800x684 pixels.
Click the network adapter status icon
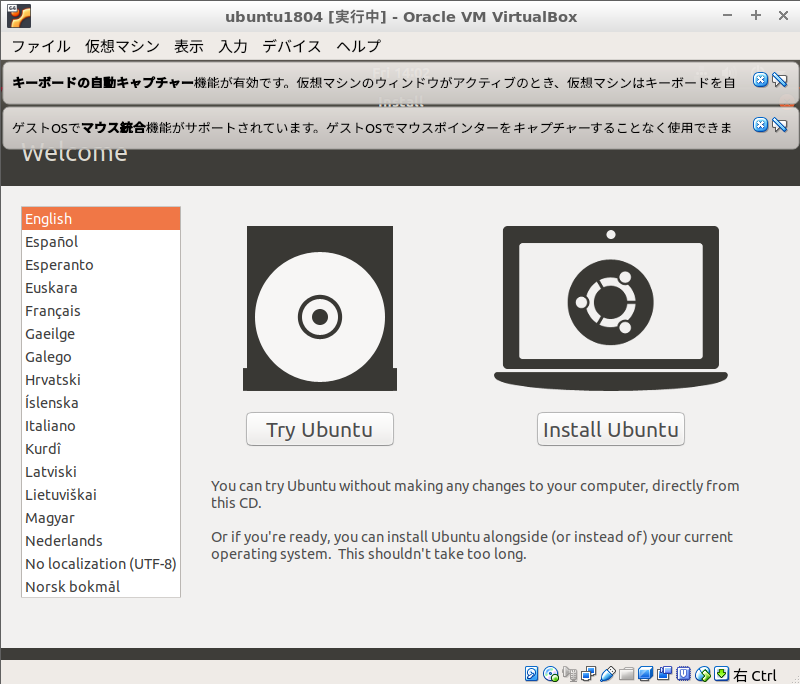coord(588,674)
